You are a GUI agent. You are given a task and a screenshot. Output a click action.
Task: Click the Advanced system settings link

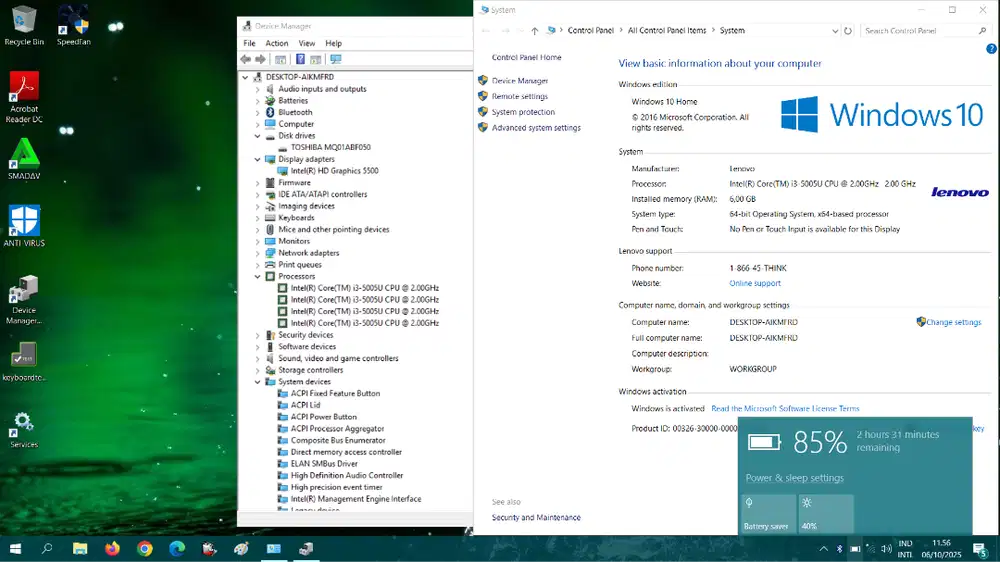[536, 128]
